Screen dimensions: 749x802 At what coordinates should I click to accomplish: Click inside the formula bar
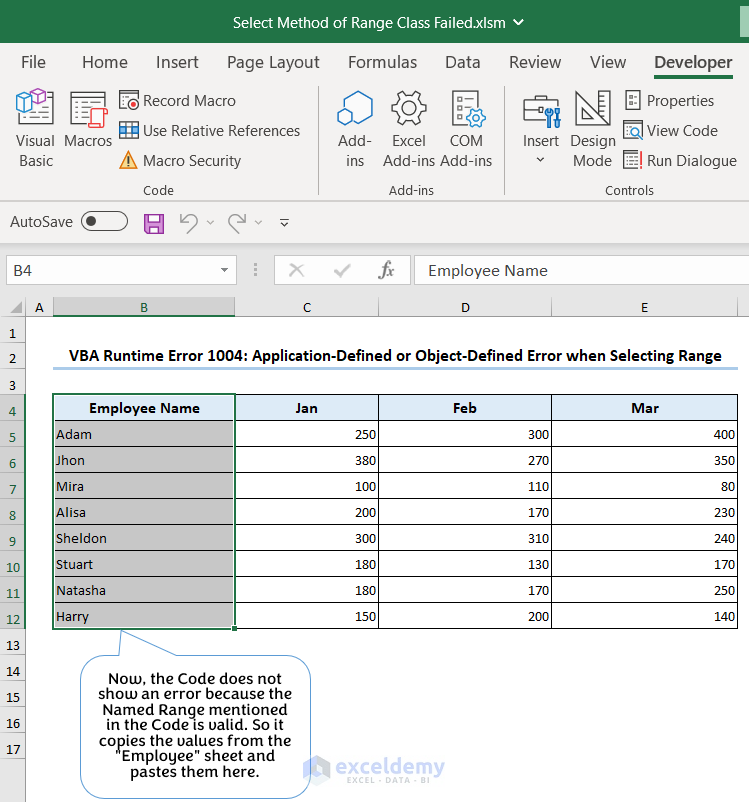click(580, 270)
